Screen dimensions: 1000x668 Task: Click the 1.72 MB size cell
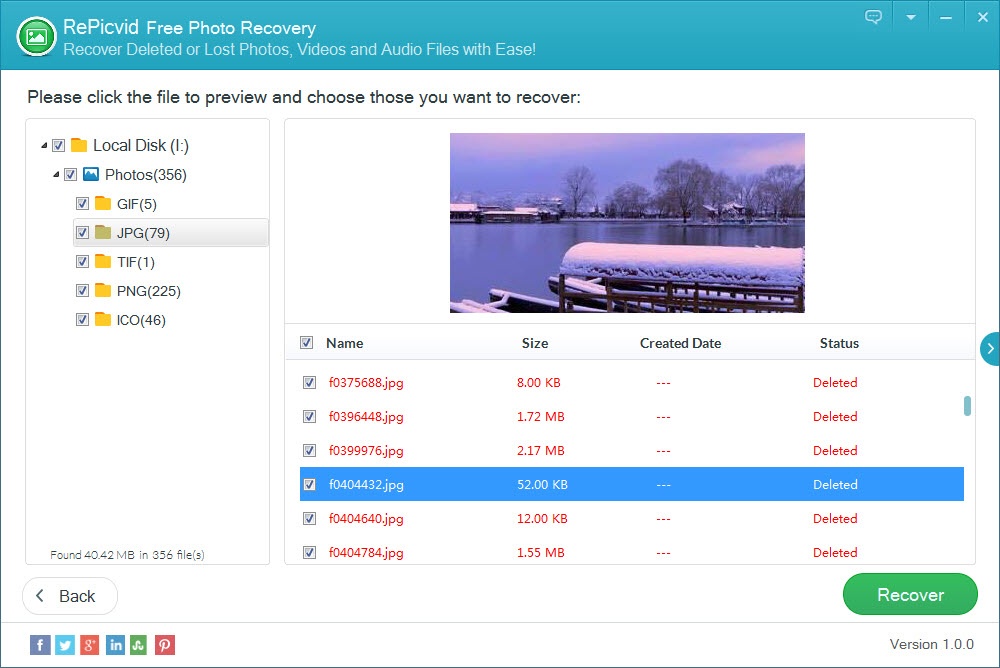click(x=541, y=417)
